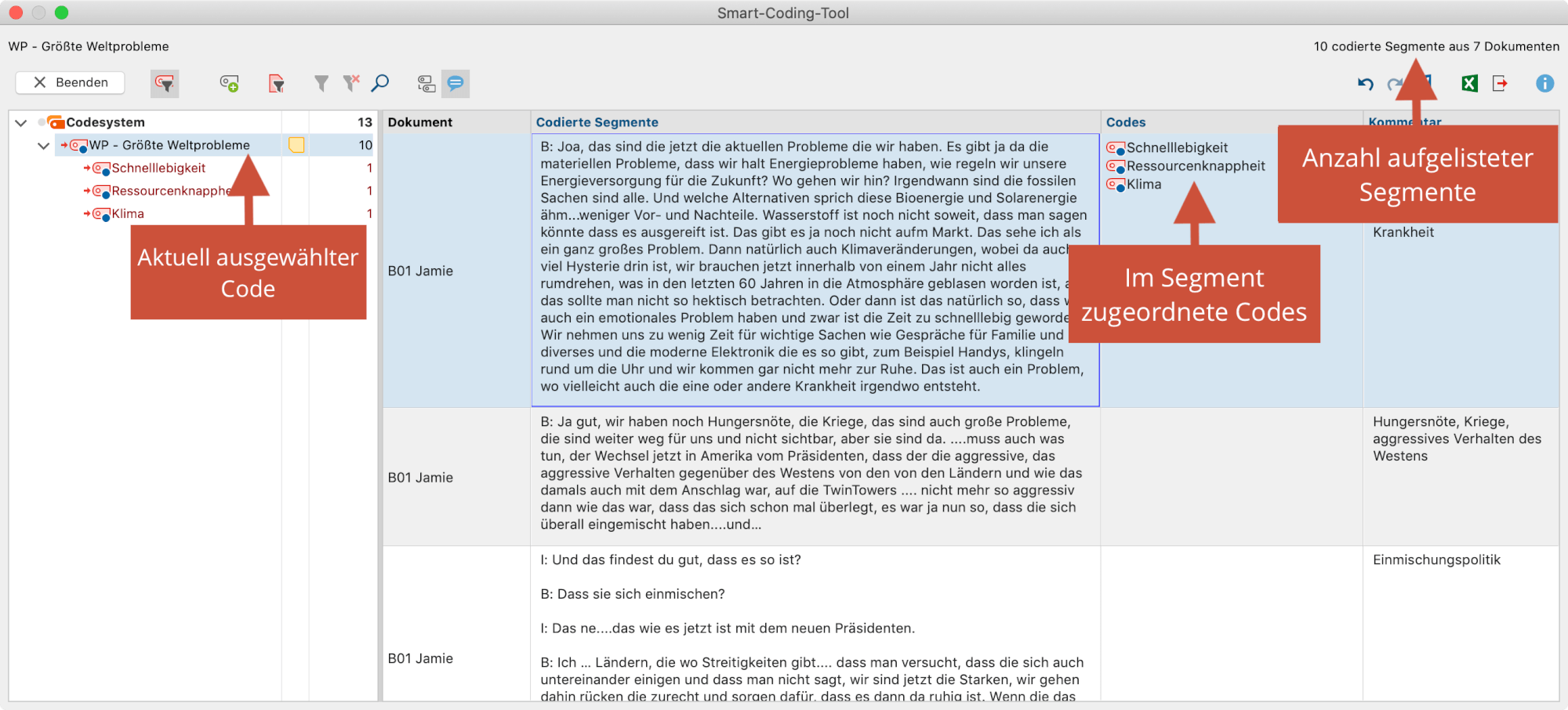Image resolution: width=1568 pixels, height=710 pixels.
Task: Click B01 Jamie beside the 'Joa' segment
Action: (x=420, y=271)
